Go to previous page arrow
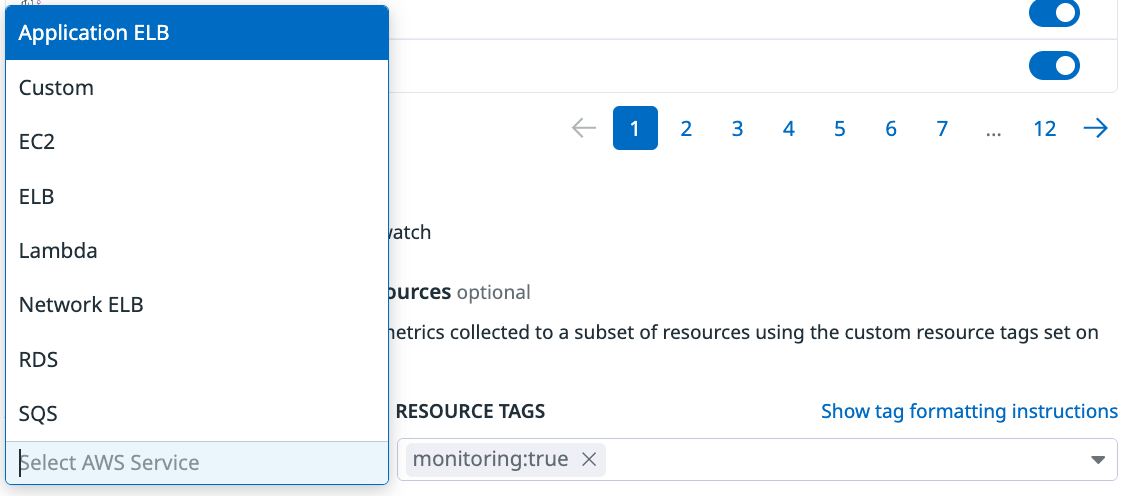1126x496 pixels. [584, 128]
